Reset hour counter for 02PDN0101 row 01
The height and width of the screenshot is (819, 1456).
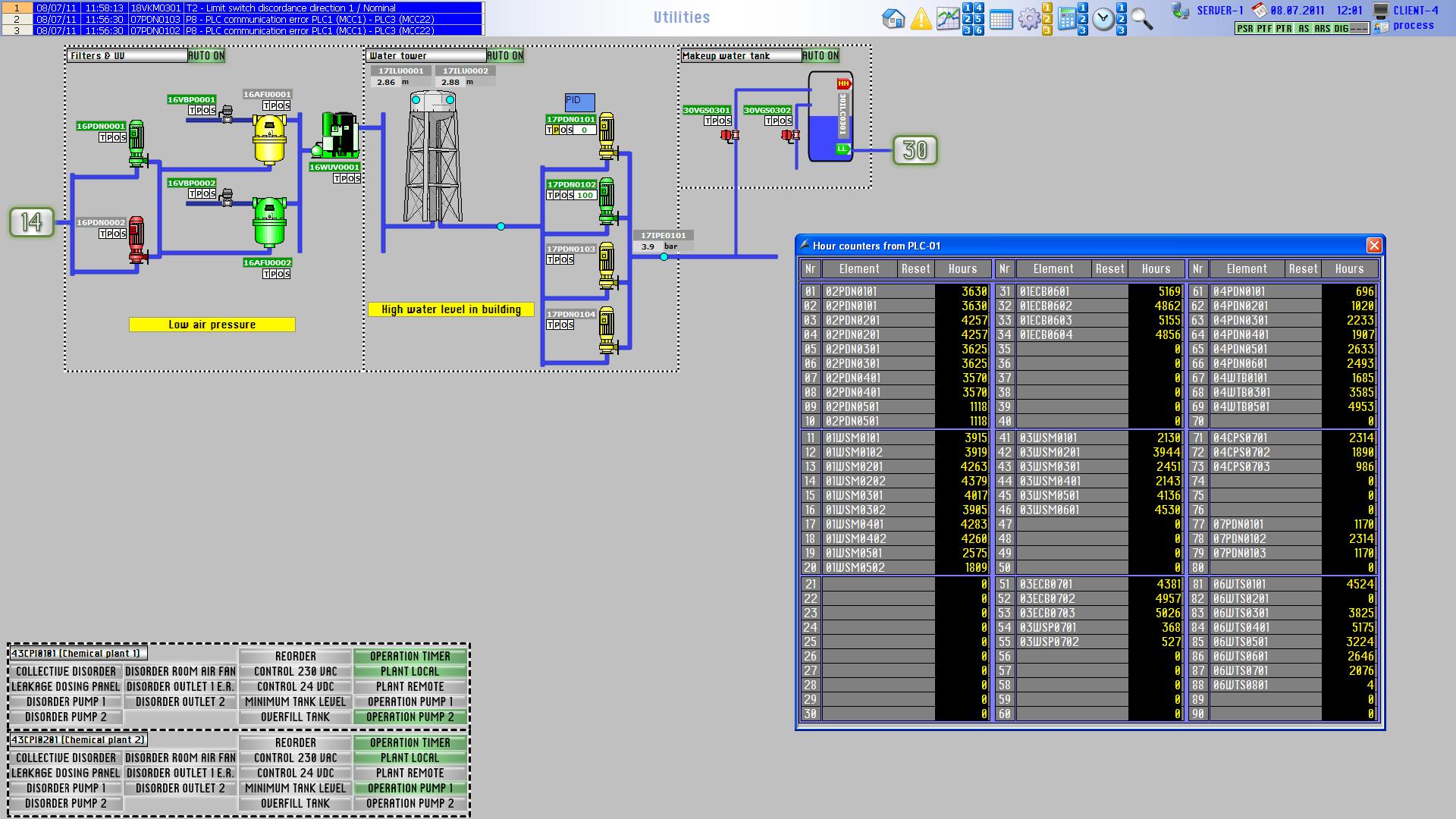(916, 292)
